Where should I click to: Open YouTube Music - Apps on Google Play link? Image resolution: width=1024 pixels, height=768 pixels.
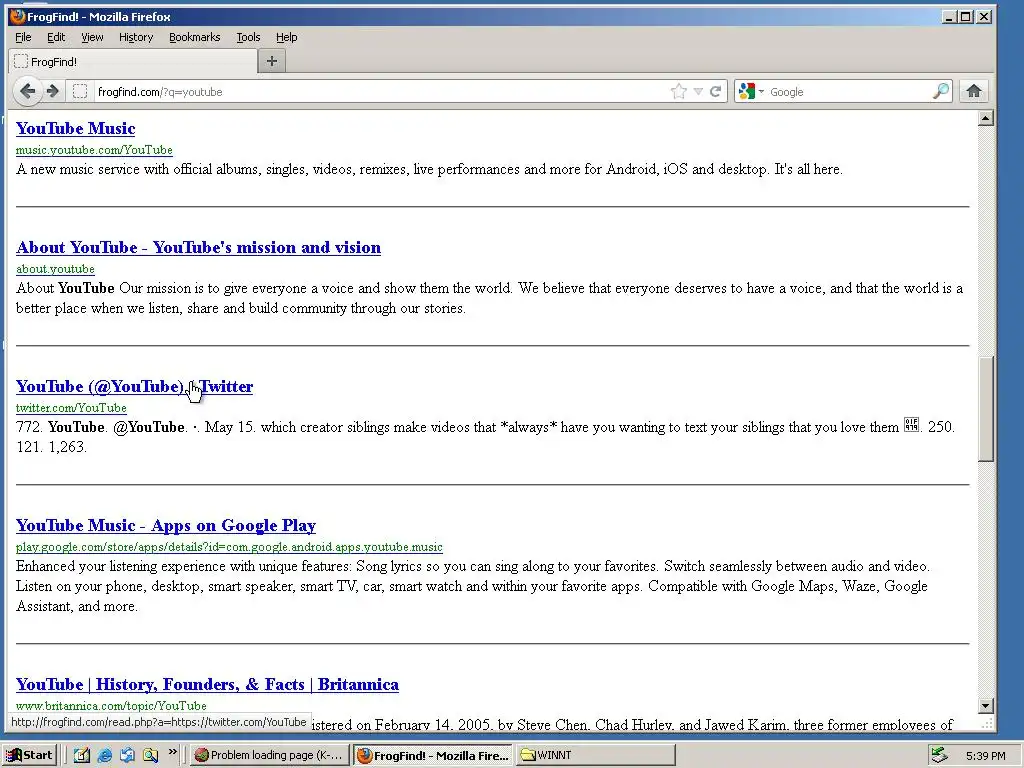click(x=166, y=526)
